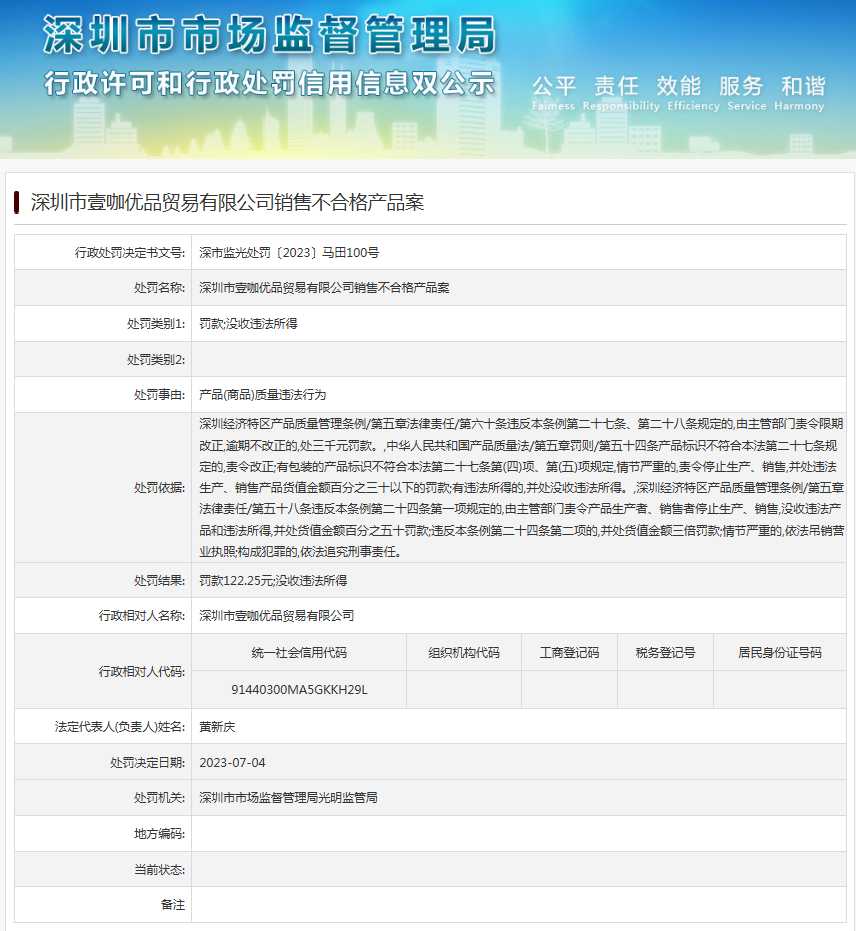The height and width of the screenshot is (931, 856).
Task: Click the 居民身份证号码 column header
Action: [780, 653]
